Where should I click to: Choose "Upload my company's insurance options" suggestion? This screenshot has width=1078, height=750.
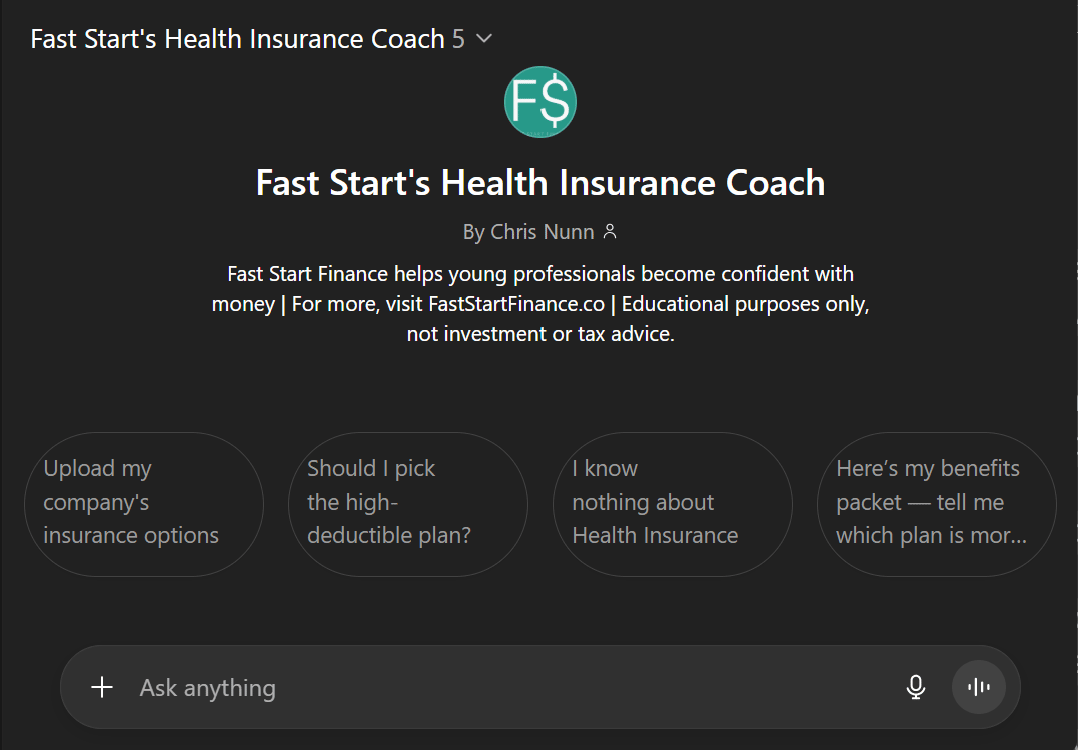[x=143, y=503]
